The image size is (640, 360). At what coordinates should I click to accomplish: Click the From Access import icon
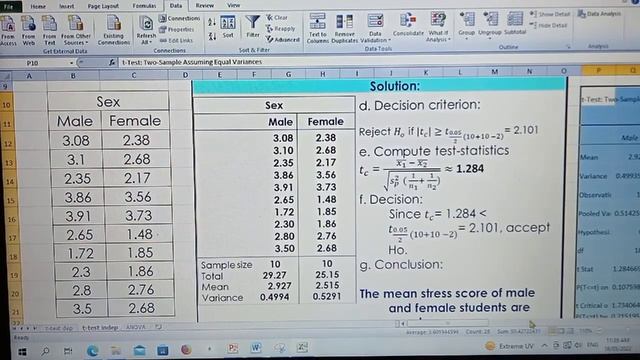pyautogui.click(x=8, y=30)
